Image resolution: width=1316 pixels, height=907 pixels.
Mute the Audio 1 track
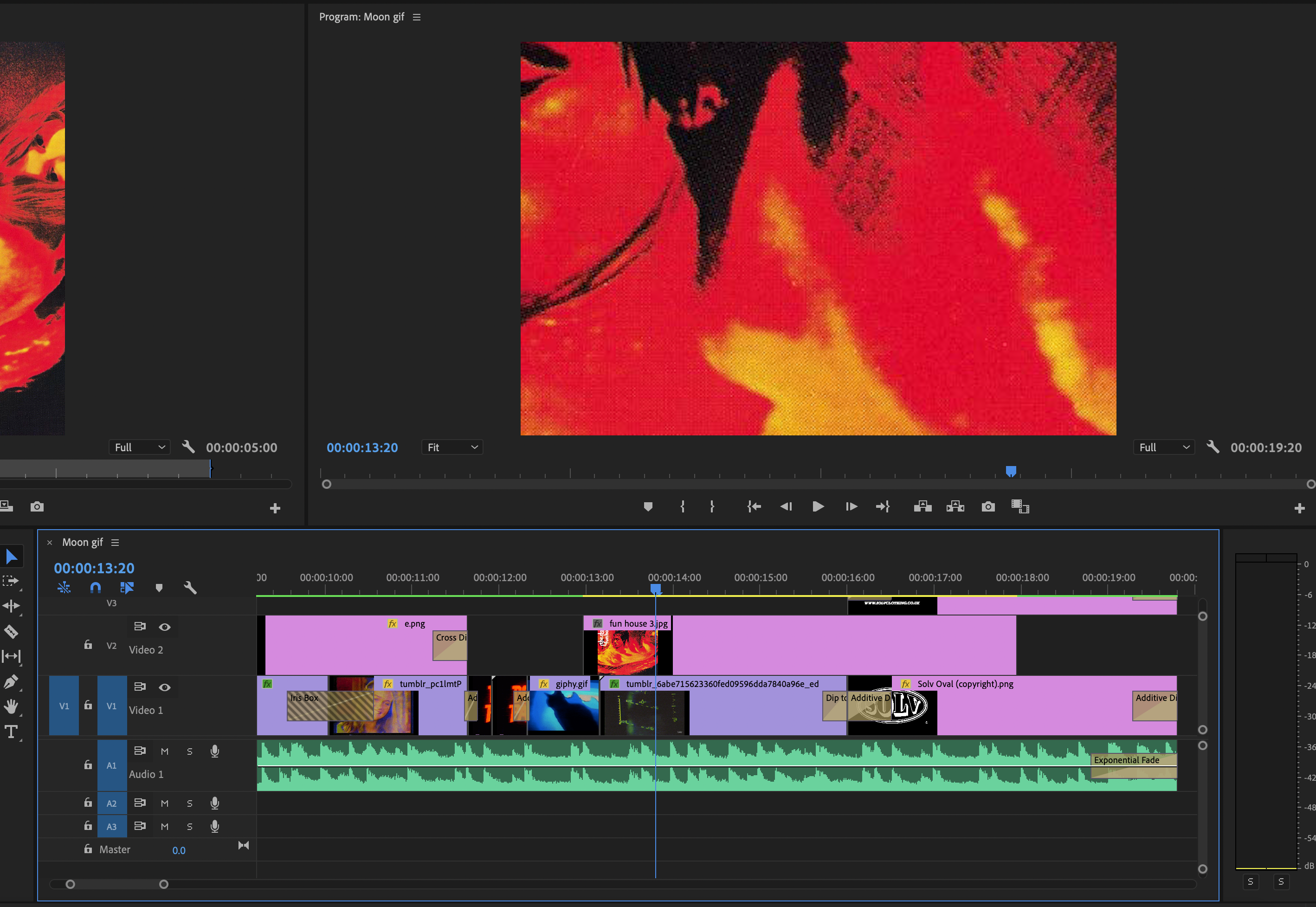[x=165, y=752]
